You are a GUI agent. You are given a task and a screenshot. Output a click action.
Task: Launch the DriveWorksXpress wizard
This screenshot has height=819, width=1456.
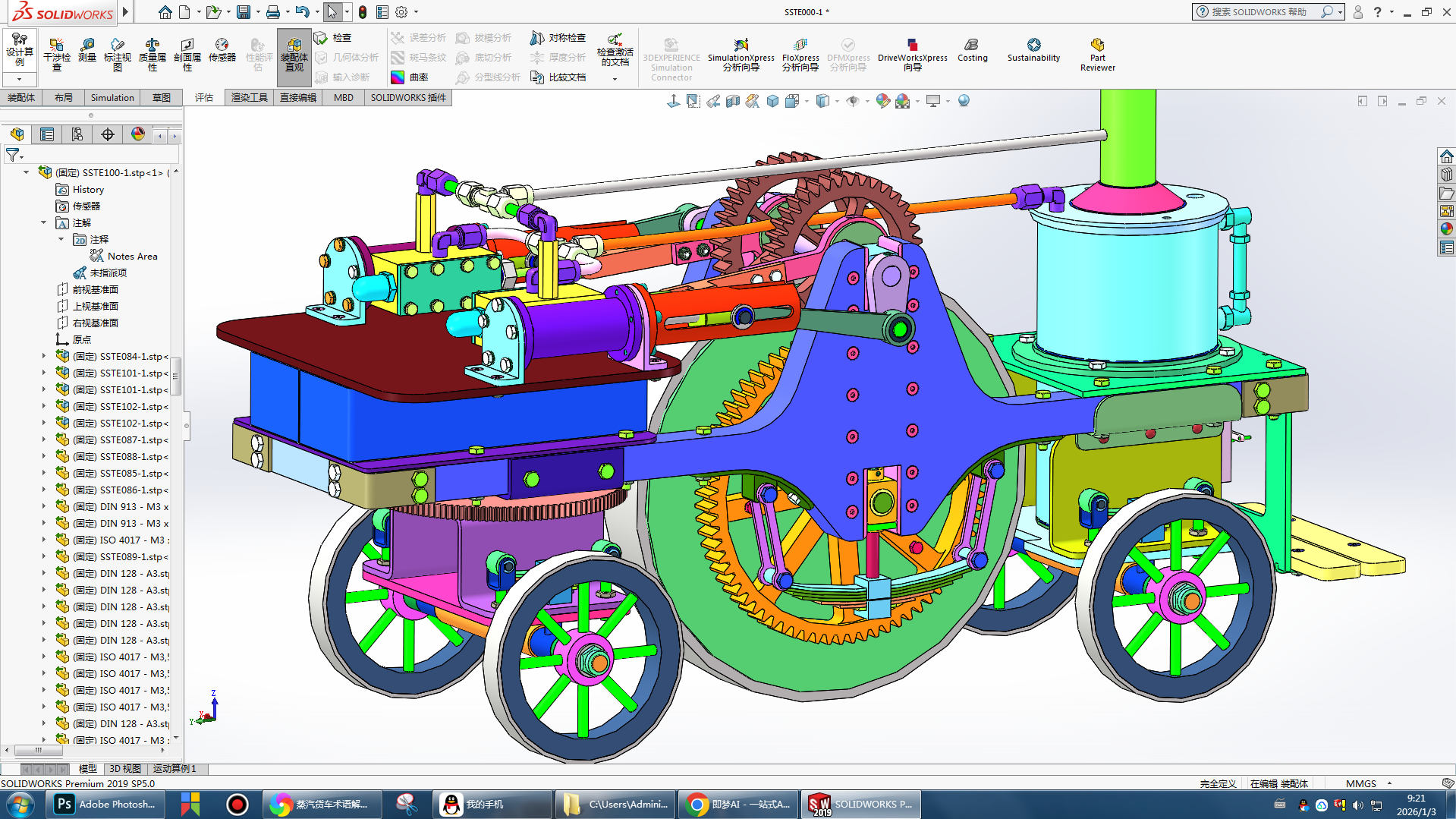pyautogui.click(x=912, y=55)
